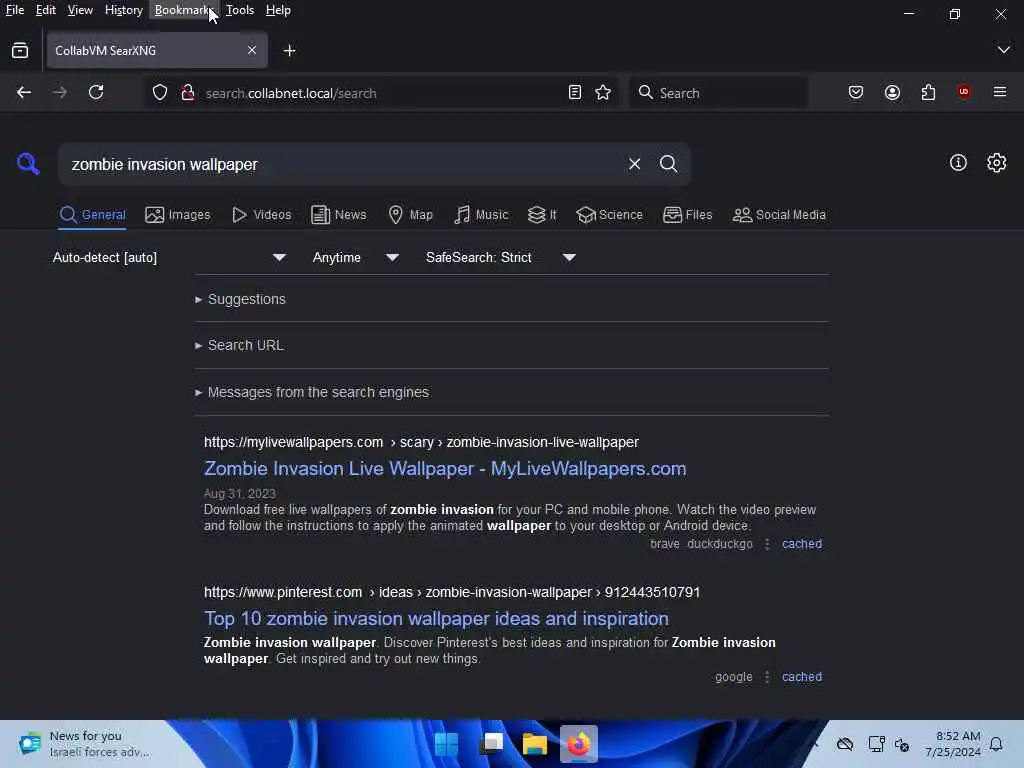1024x768 pixels.
Task: Open the Auto-detect language dropdown
Action: point(170,257)
